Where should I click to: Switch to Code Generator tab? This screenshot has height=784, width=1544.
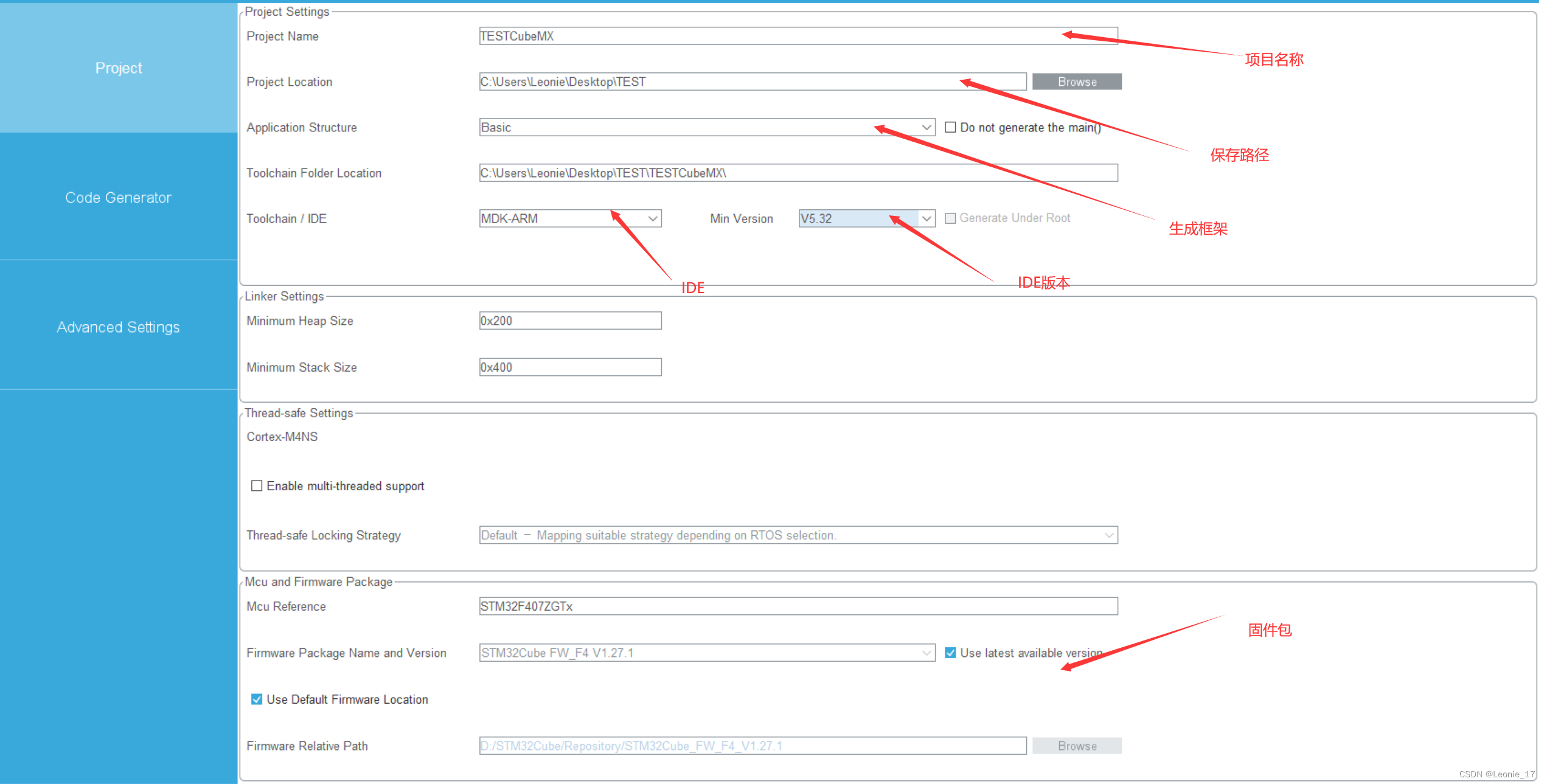click(x=119, y=197)
